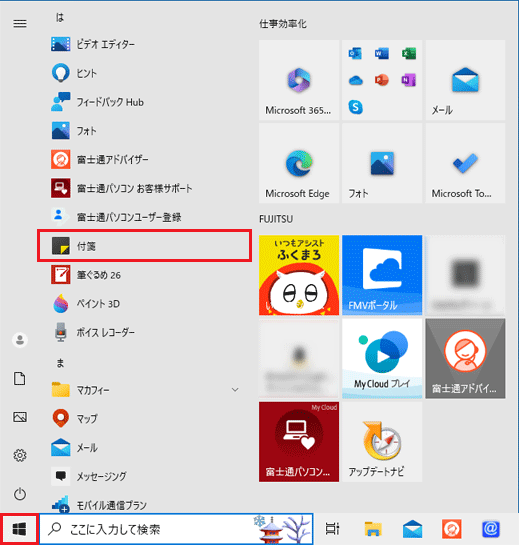Open the メール tile
The height and width of the screenshot is (545, 519).
465,80
